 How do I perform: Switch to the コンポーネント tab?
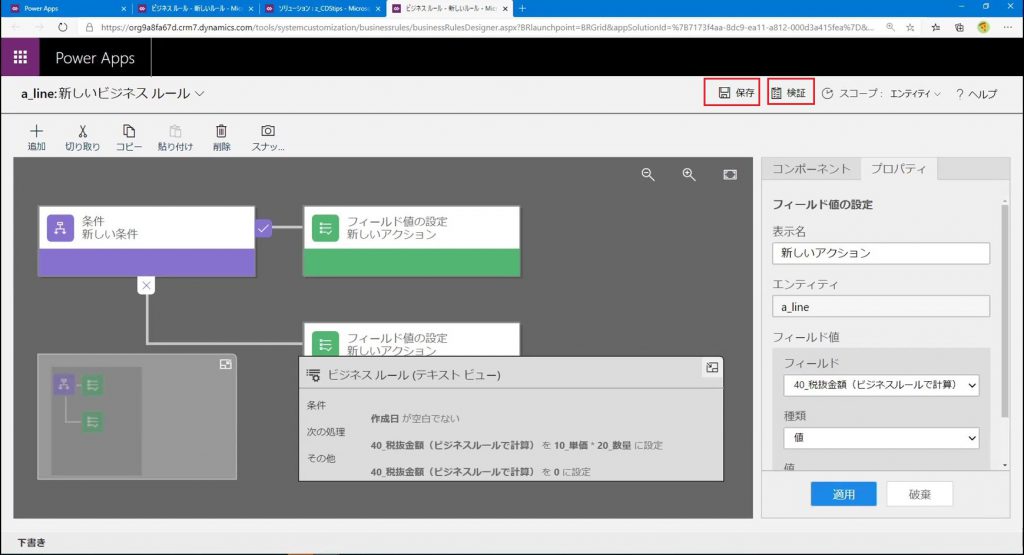pos(811,169)
